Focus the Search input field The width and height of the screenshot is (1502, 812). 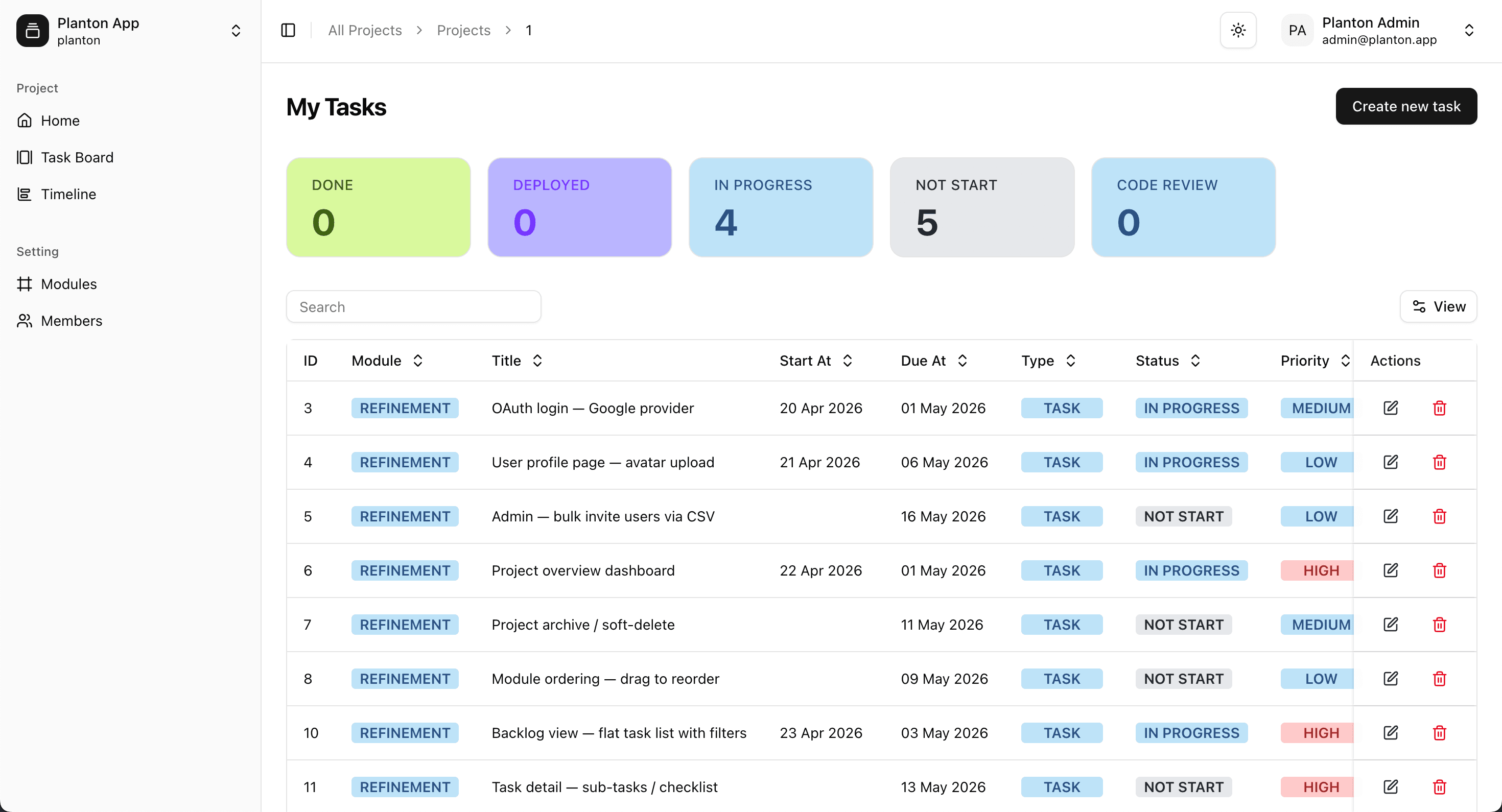pyautogui.click(x=413, y=306)
